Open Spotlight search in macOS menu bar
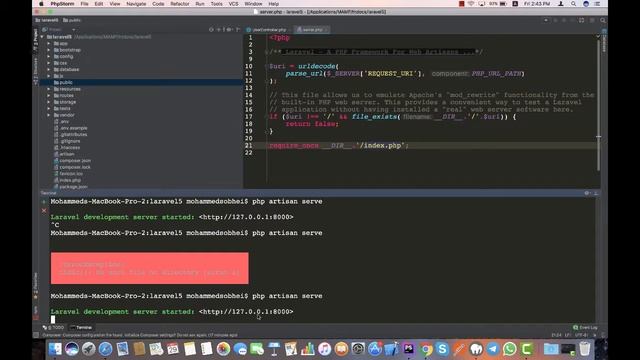The width and height of the screenshot is (640, 360). click(x=573, y=4)
